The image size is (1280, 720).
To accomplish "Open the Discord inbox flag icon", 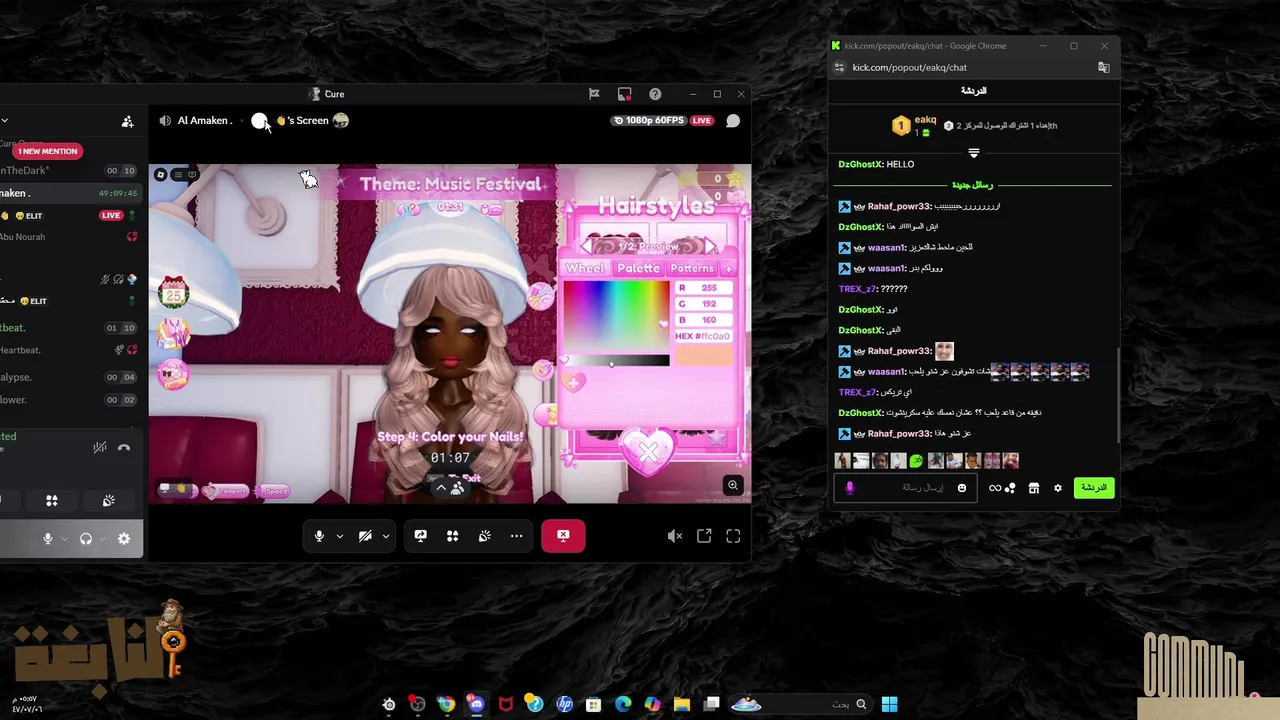I will coord(594,94).
